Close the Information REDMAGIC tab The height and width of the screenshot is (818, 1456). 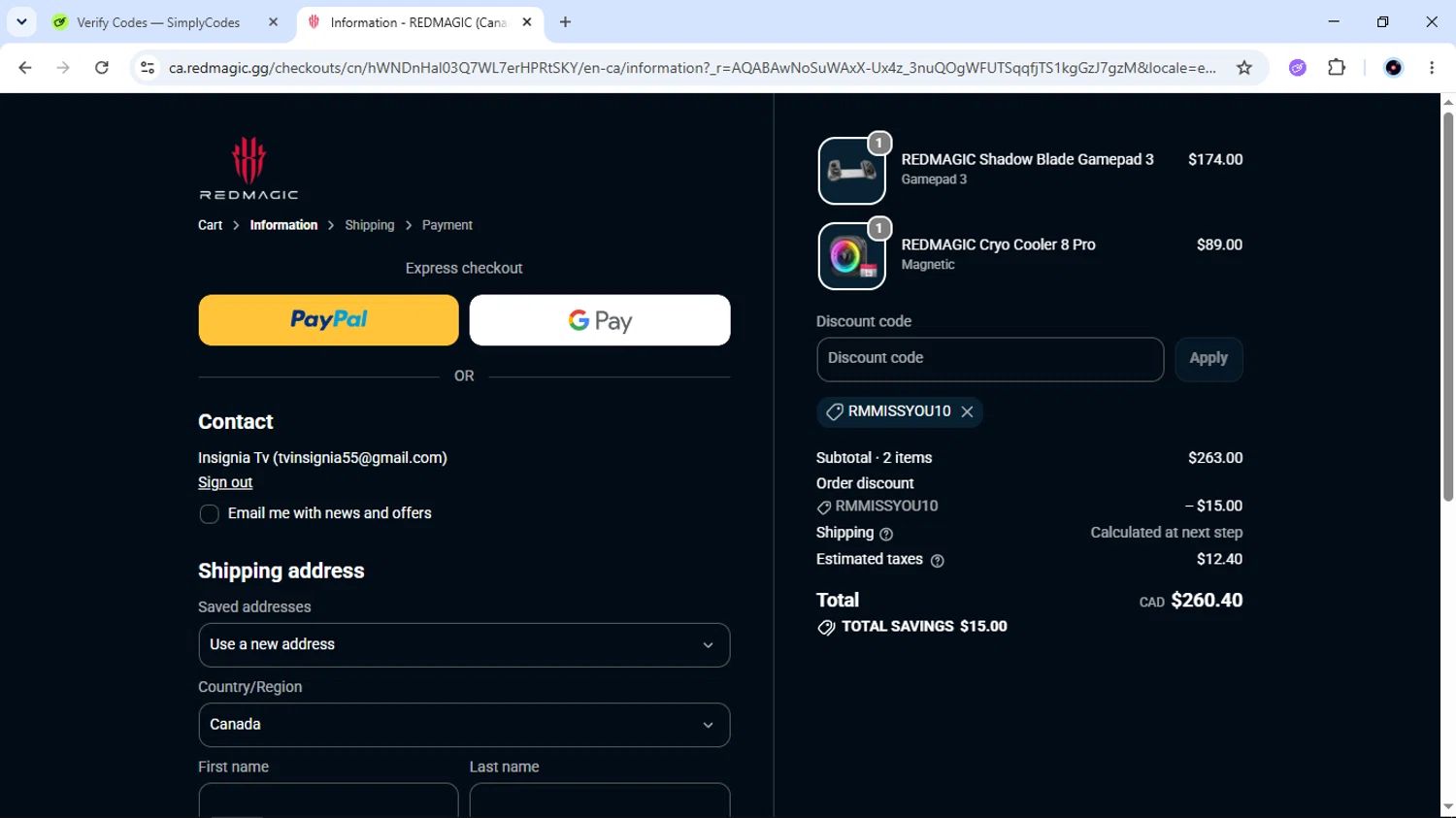(527, 22)
